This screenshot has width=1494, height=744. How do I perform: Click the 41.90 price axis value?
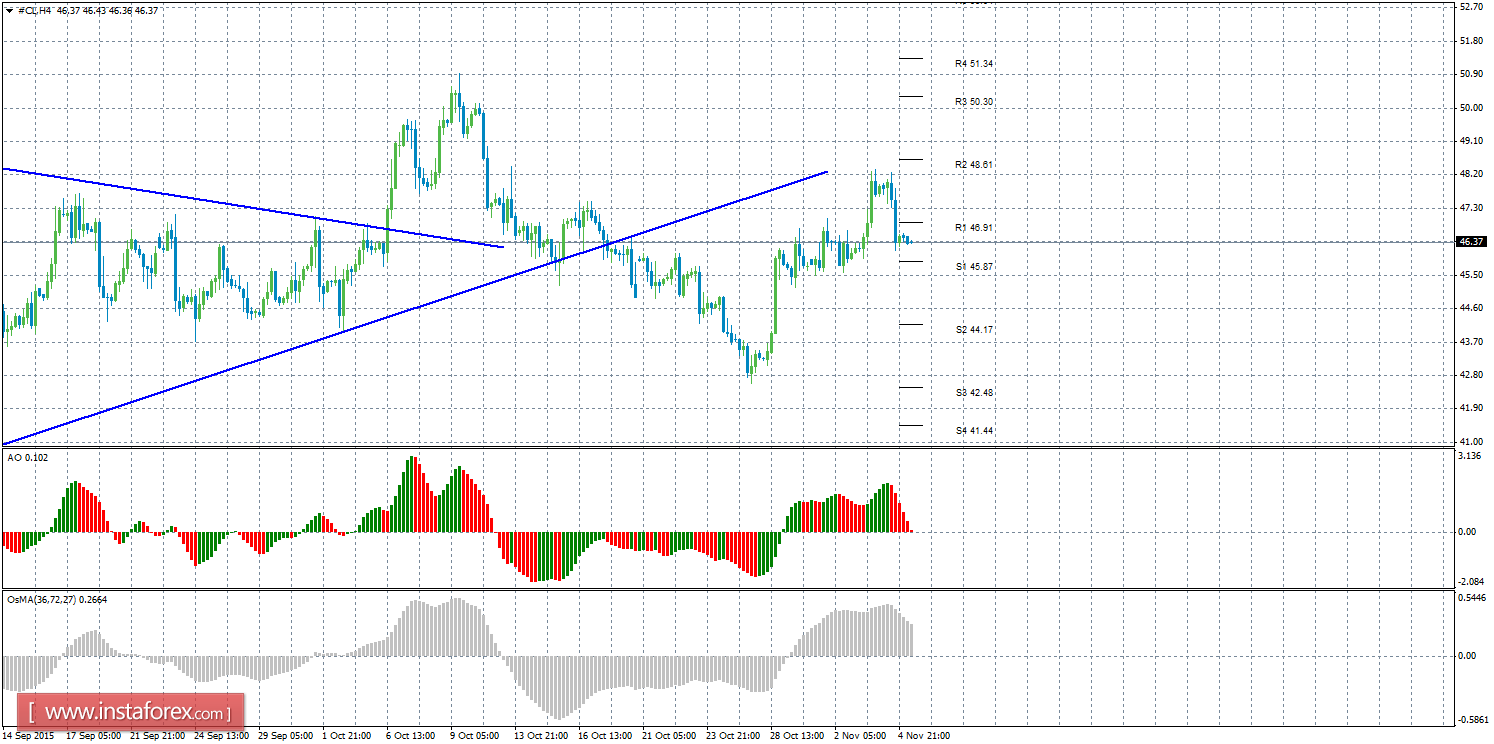tap(1470, 408)
